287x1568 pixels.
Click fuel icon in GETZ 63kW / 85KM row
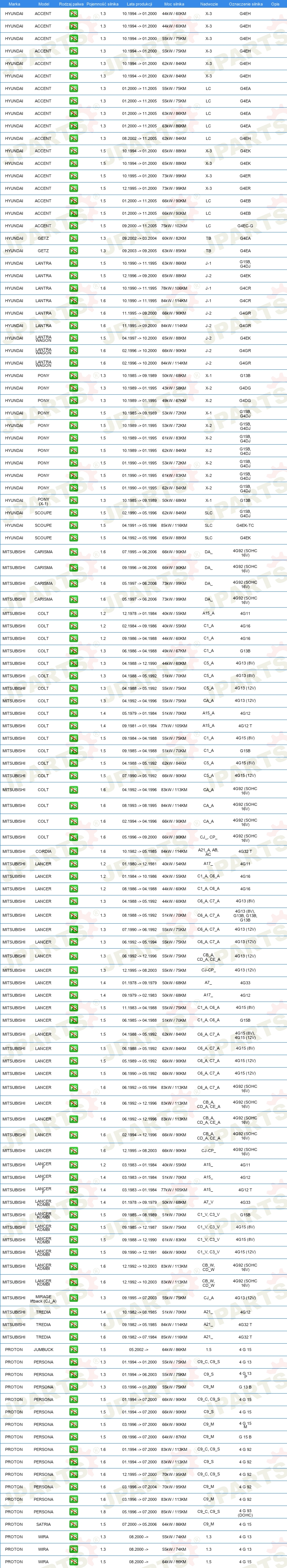[x=73, y=251]
